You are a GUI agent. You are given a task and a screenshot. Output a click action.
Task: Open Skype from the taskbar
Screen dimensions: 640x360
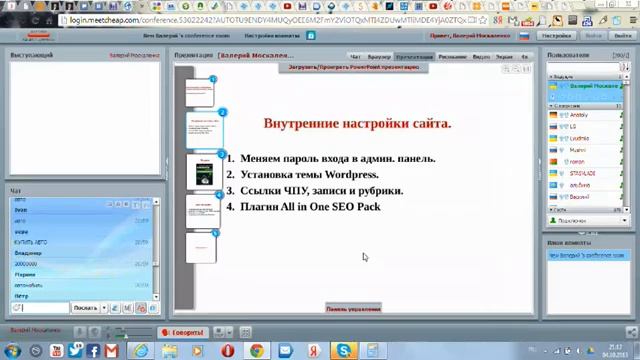(x=344, y=351)
